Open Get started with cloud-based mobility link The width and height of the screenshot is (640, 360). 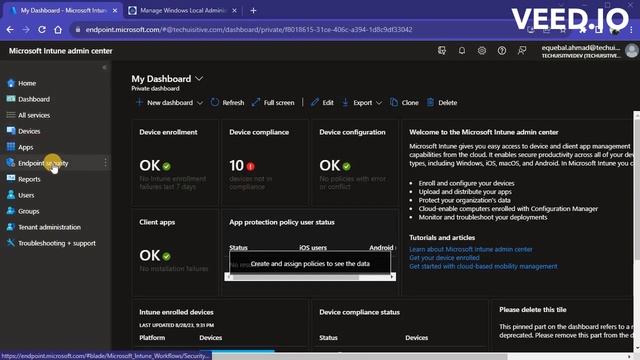483,266
